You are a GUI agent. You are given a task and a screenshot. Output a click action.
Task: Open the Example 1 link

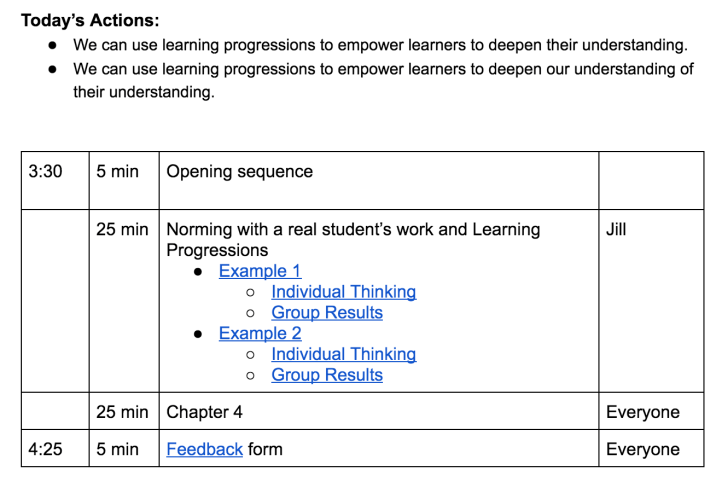259,271
